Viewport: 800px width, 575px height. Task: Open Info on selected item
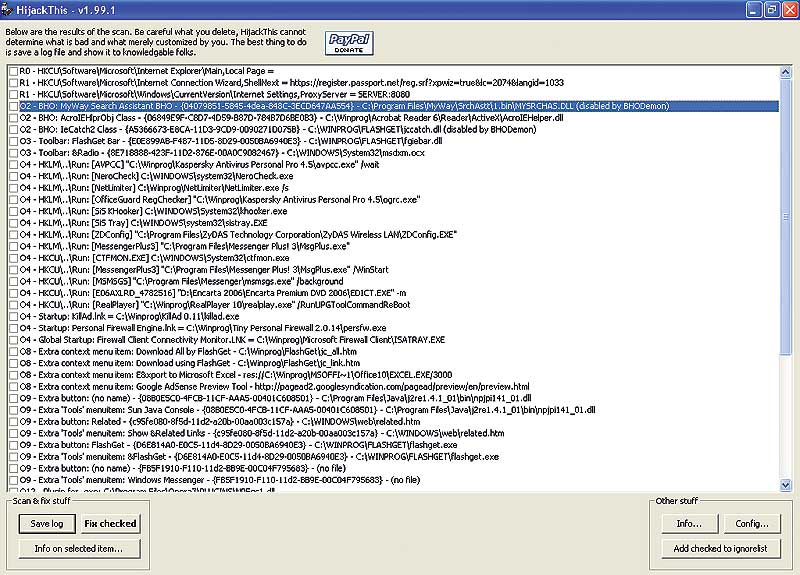pos(79,548)
